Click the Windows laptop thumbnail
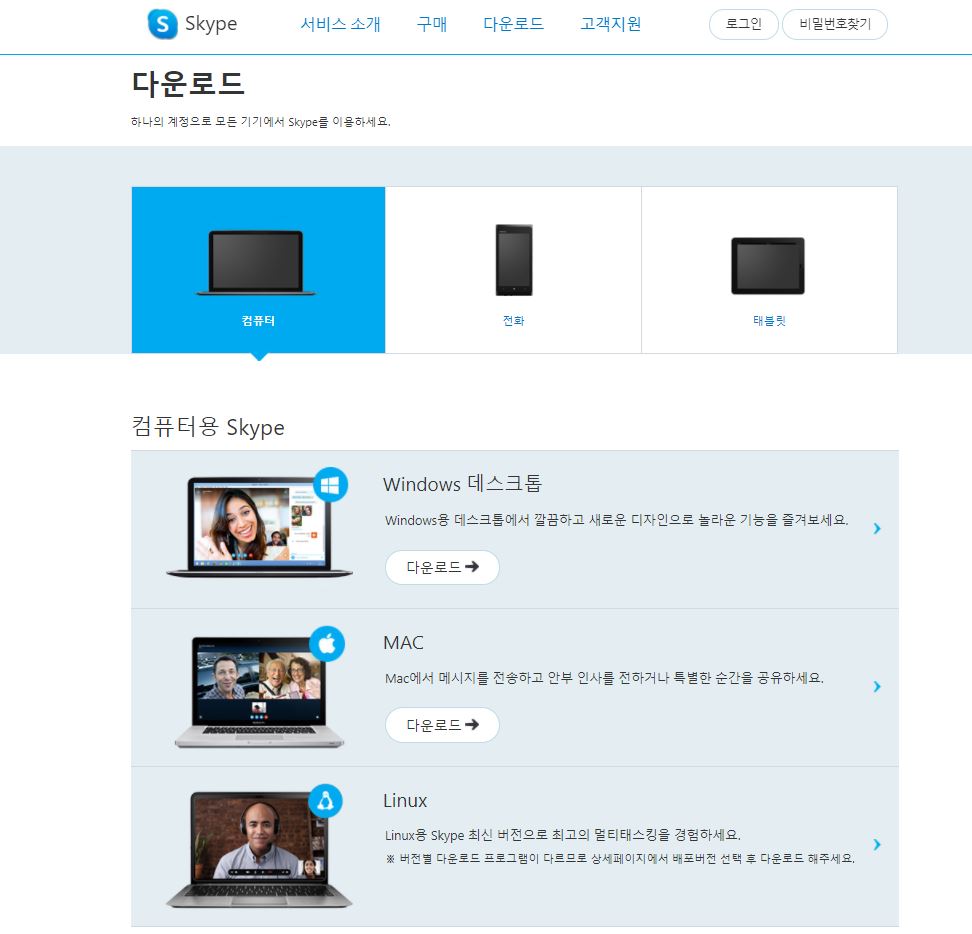Viewport: 972px width, 934px height. pyautogui.click(x=259, y=527)
